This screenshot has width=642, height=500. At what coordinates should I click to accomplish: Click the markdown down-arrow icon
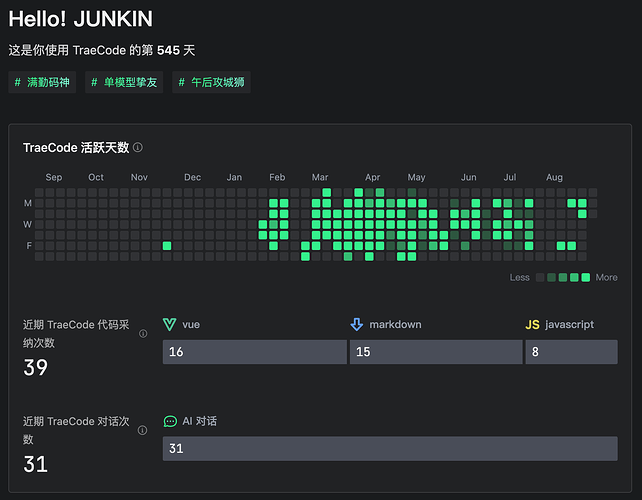click(357, 324)
